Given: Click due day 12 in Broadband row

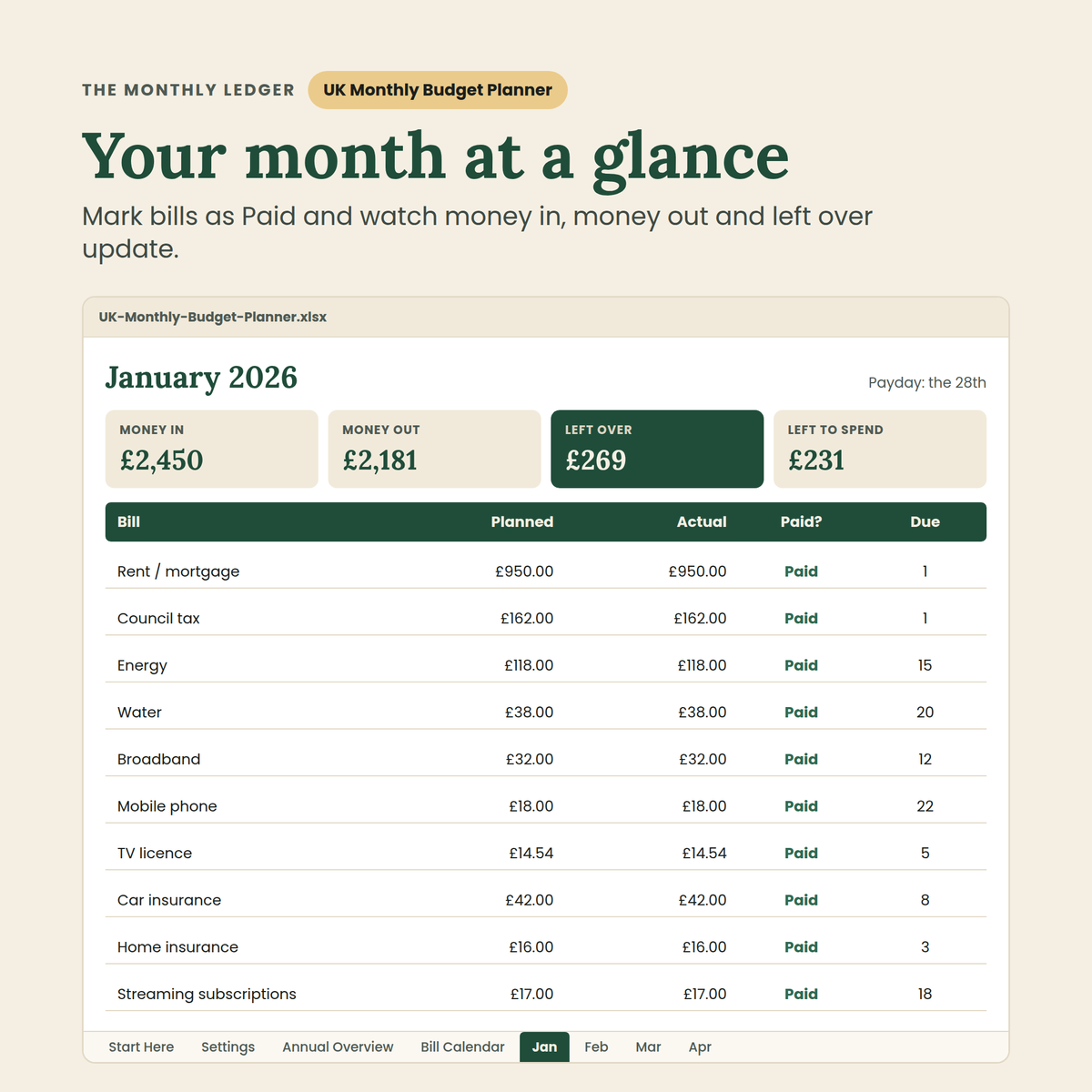Looking at the screenshot, I should (x=925, y=759).
